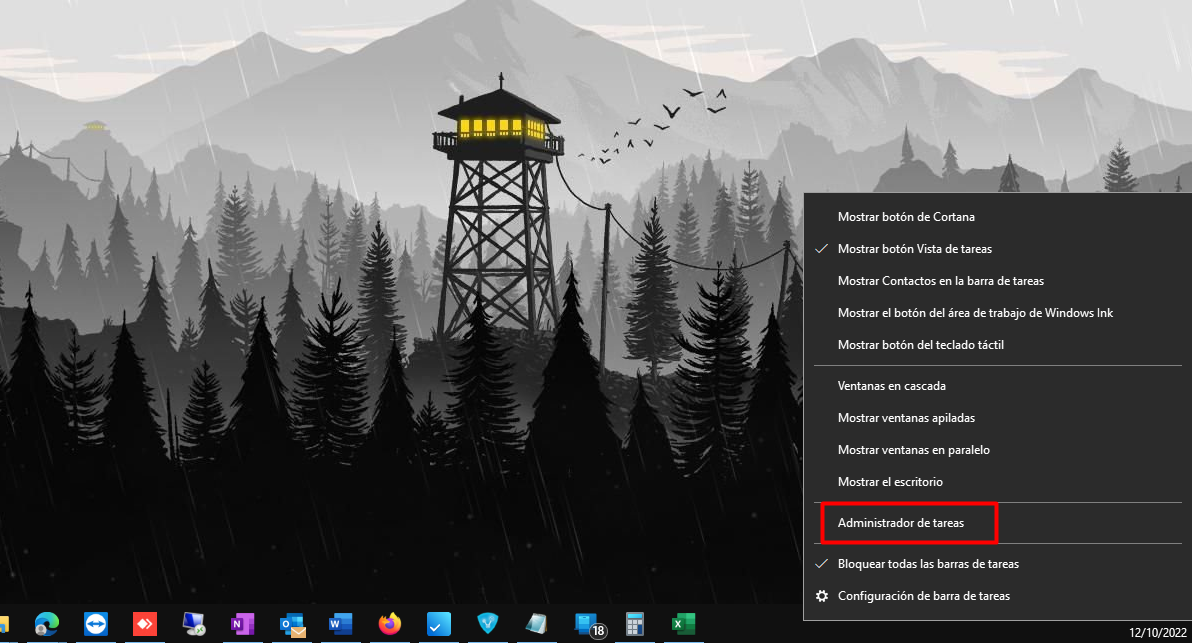Open Microsoft Edge from the taskbar
Screen dimensions: 1192x643
[x=47, y=624]
